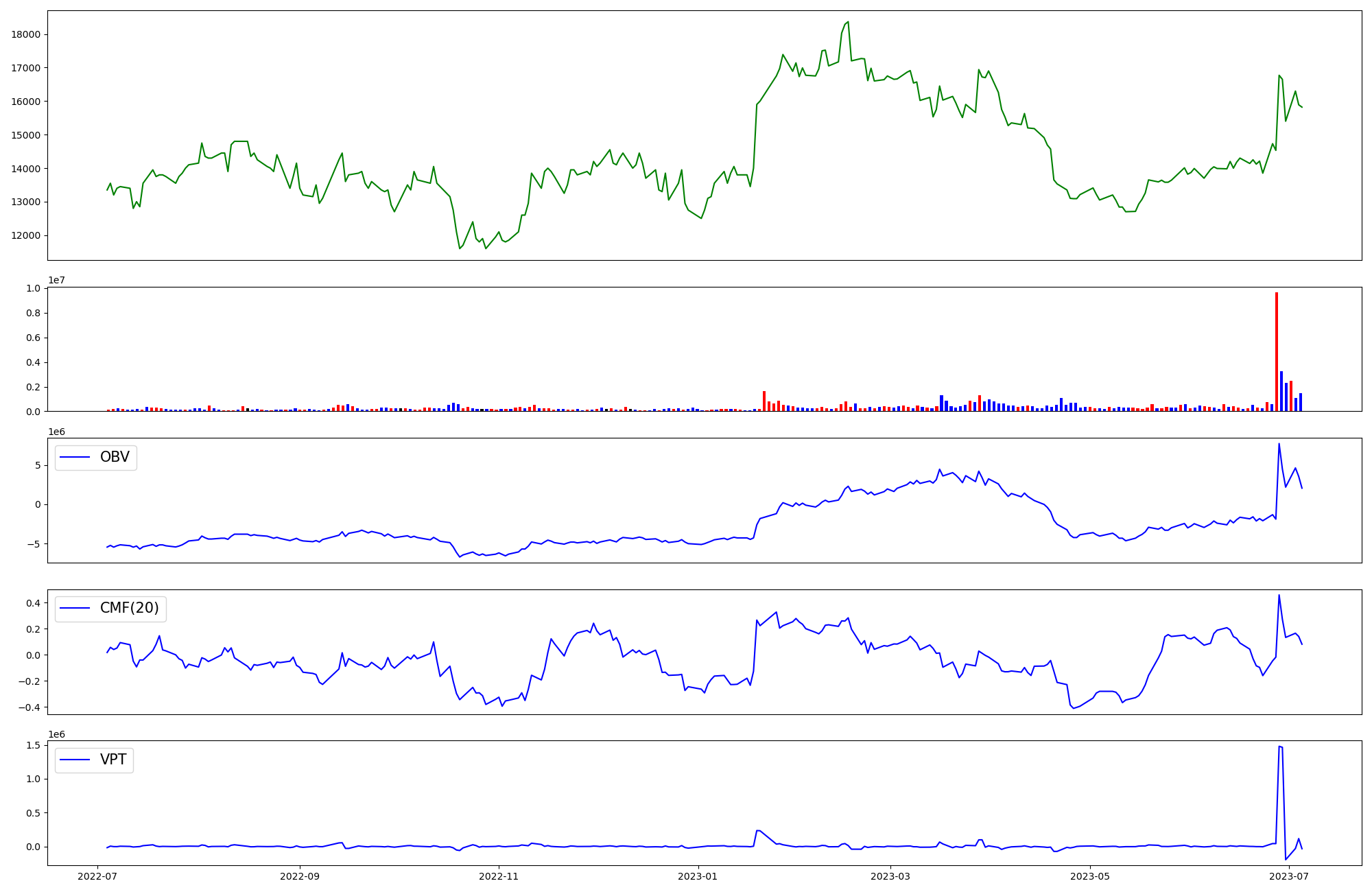This screenshot has height=892, width=1372.
Task: Click the 18000 price axis tick label
Action: pyautogui.click(x=26, y=35)
